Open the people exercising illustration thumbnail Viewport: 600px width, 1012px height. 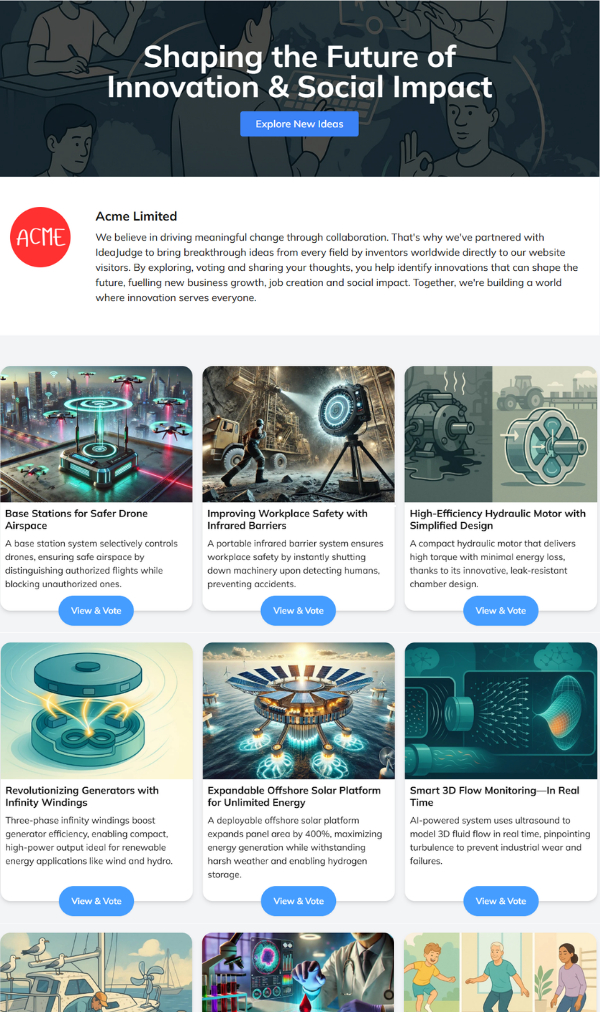coord(501,972)
